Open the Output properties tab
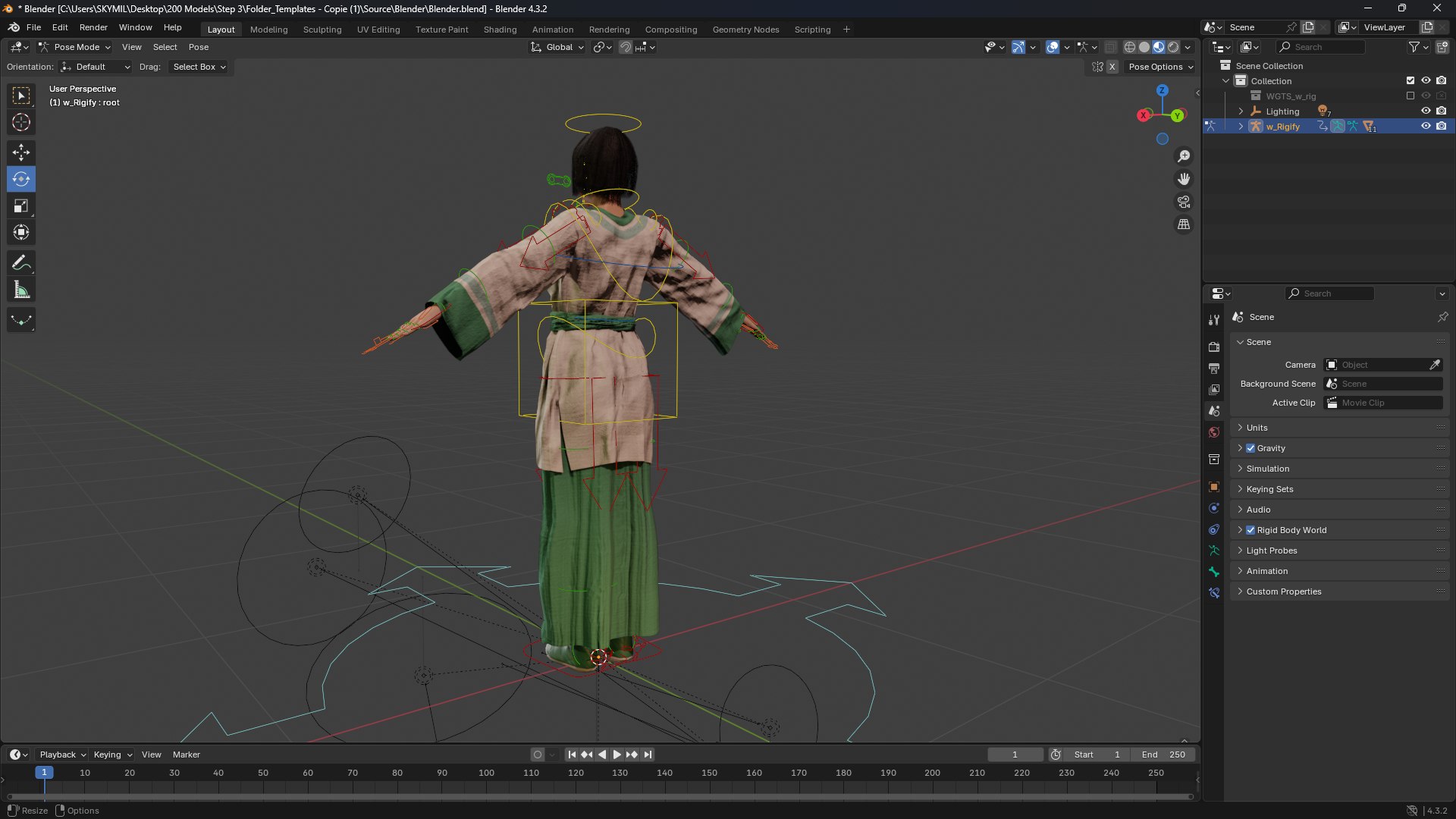Viewport: 1456px width, 819px height. tap(1214, 368)
